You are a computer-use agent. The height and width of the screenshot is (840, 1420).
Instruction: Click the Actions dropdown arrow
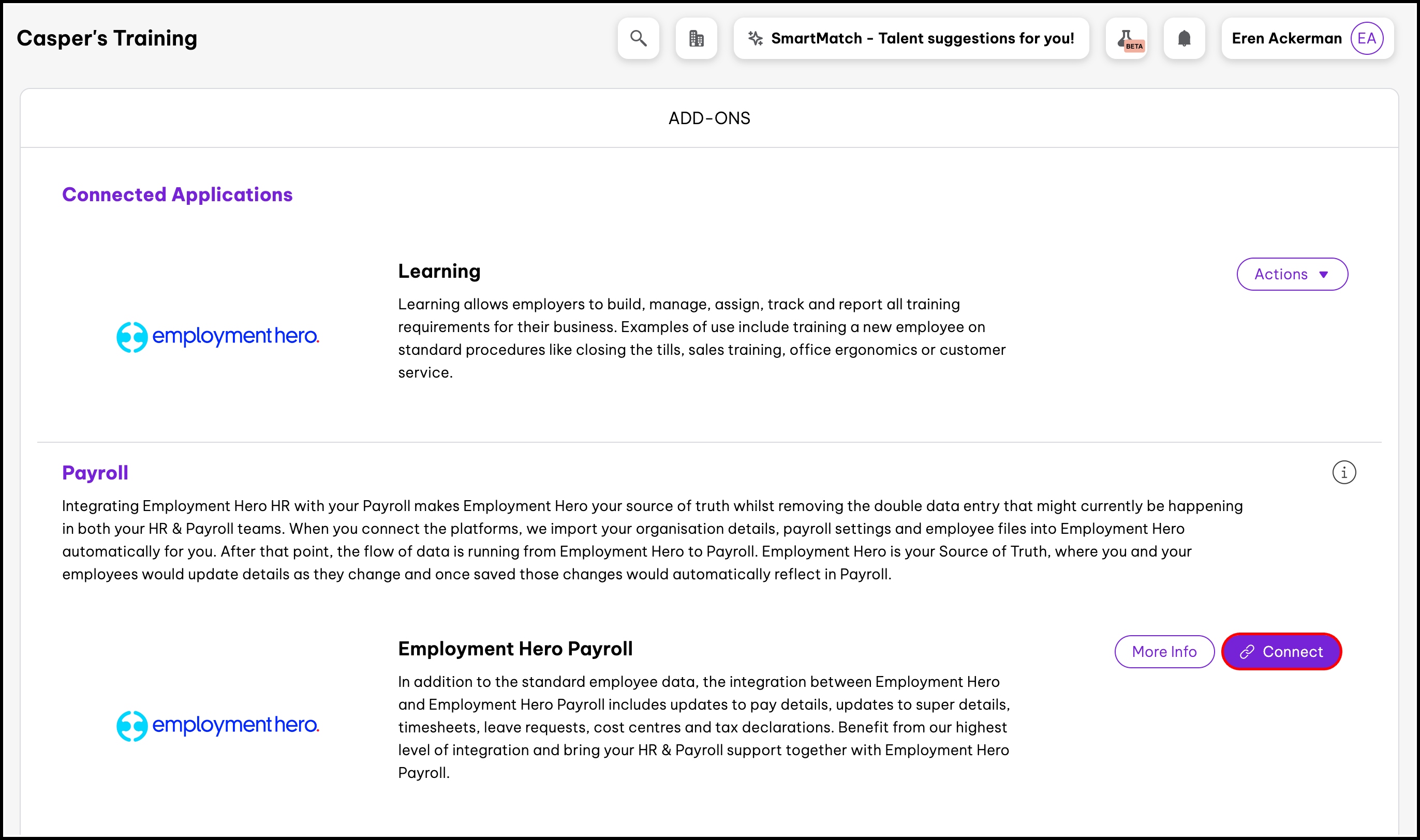point(1324,275)
